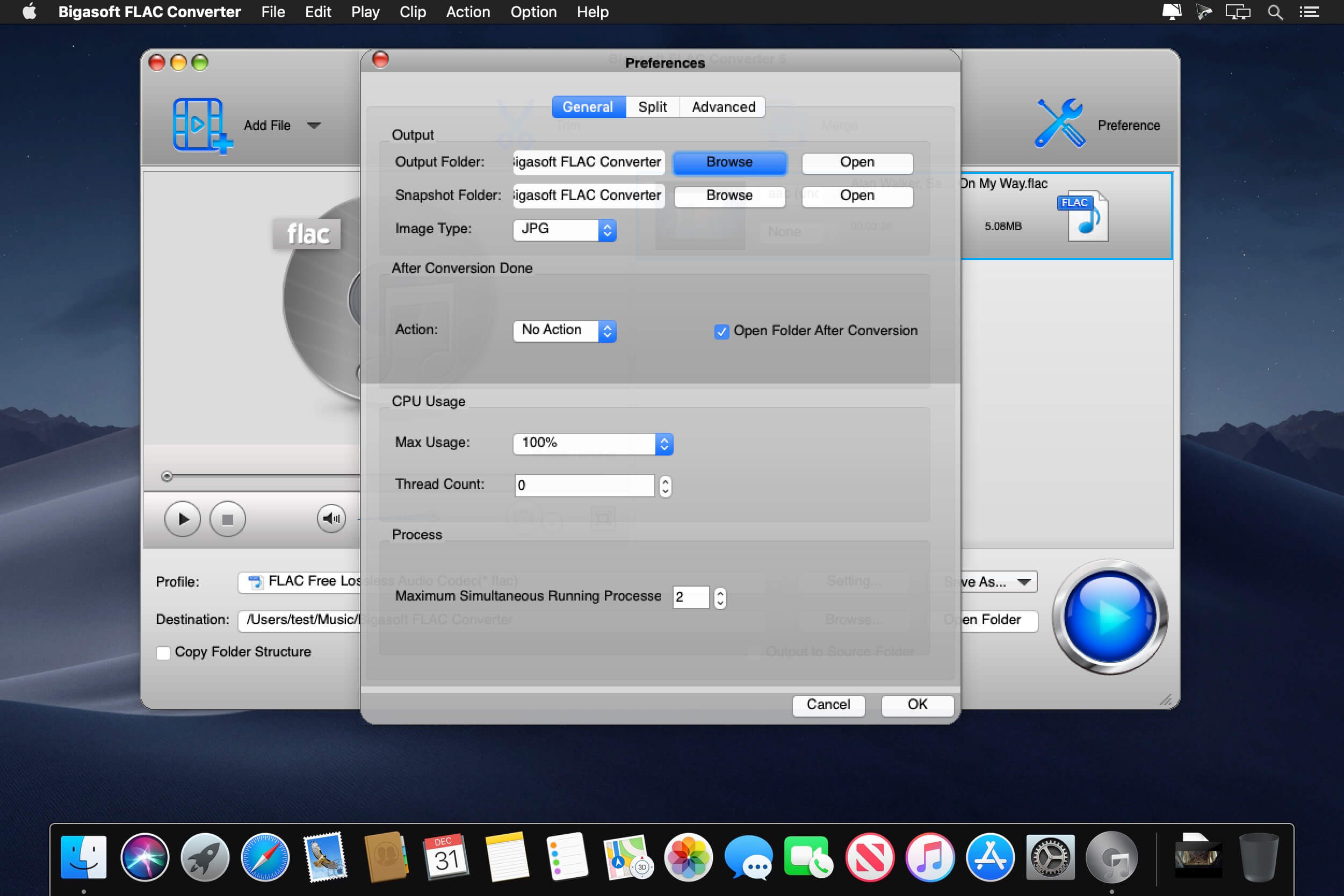Browse for the Snapshot Folder
The height and width of the screenshot is (896, 1344).
pyautogui.click(x=729, y=196)
